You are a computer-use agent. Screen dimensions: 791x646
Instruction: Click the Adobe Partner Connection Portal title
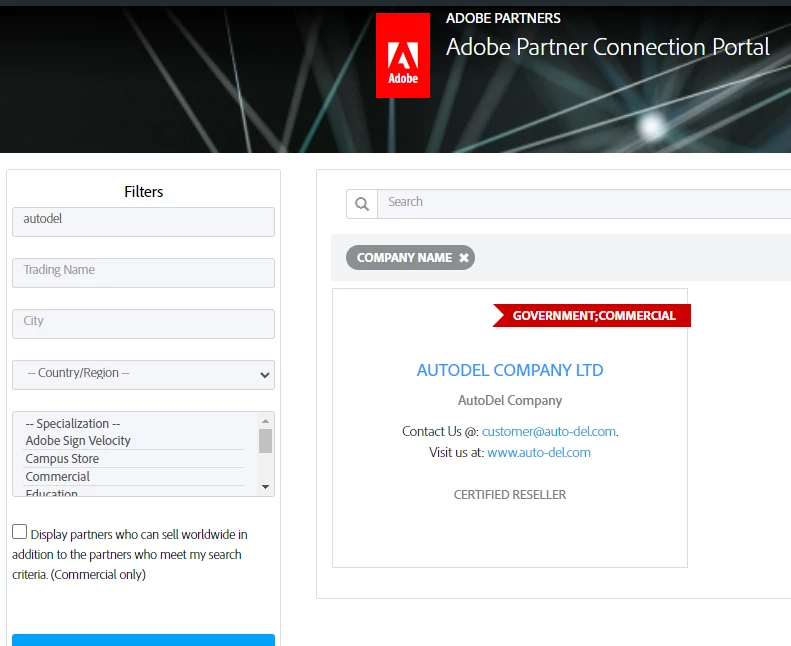click(607, 47)
